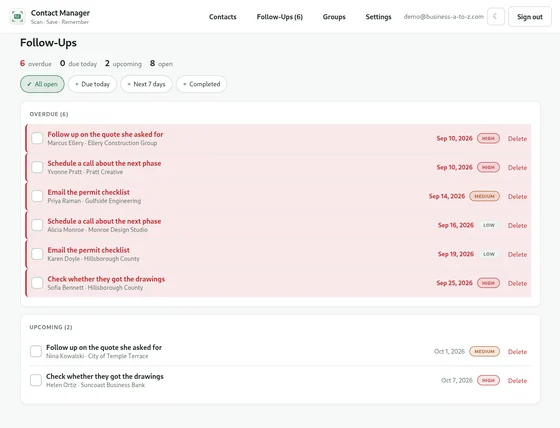
Task: Open Helen Ortiz's drawings check title
Action: [x=105, y=376]
